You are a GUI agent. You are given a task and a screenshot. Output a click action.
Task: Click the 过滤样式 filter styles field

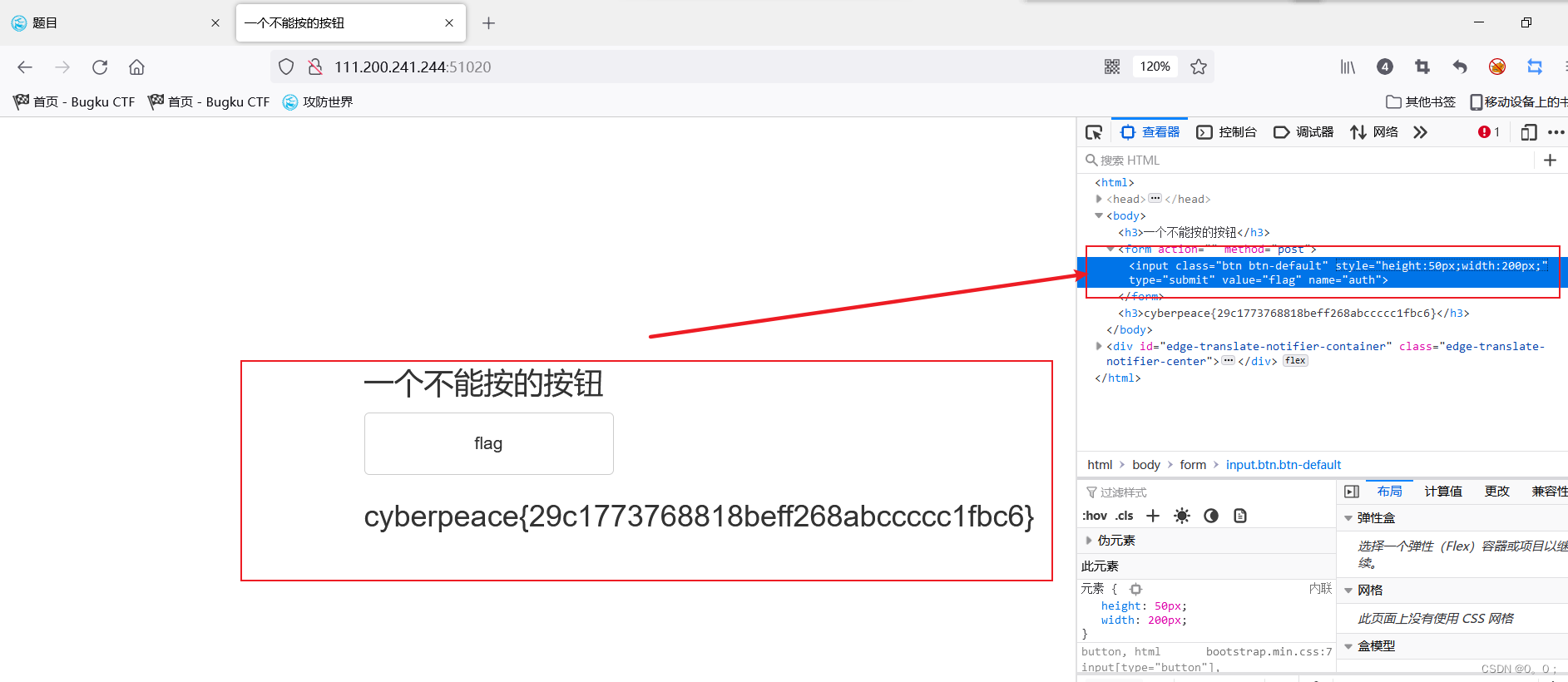(x=1206, y=492)
